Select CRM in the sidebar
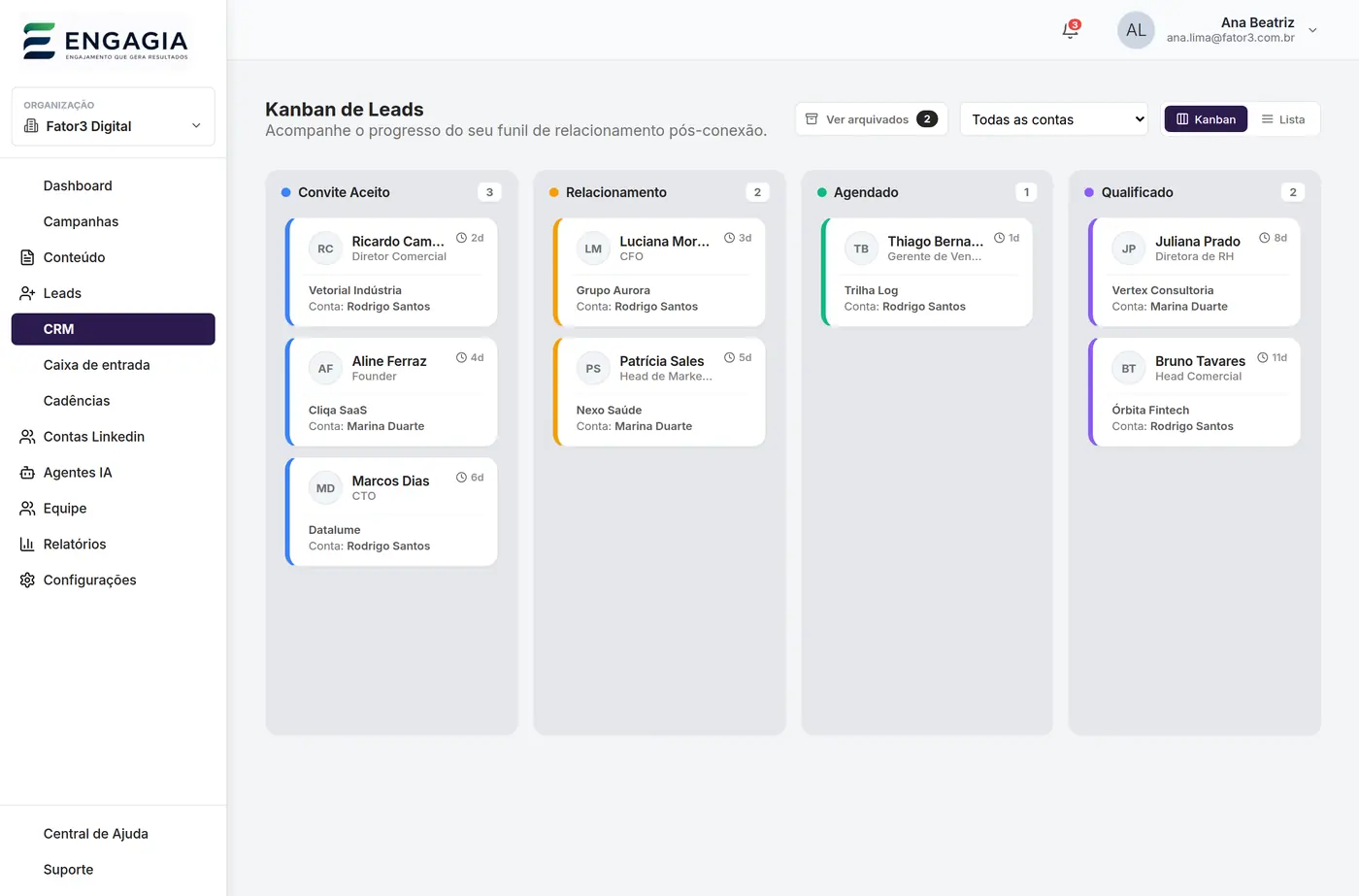 [x=113, y=329]
